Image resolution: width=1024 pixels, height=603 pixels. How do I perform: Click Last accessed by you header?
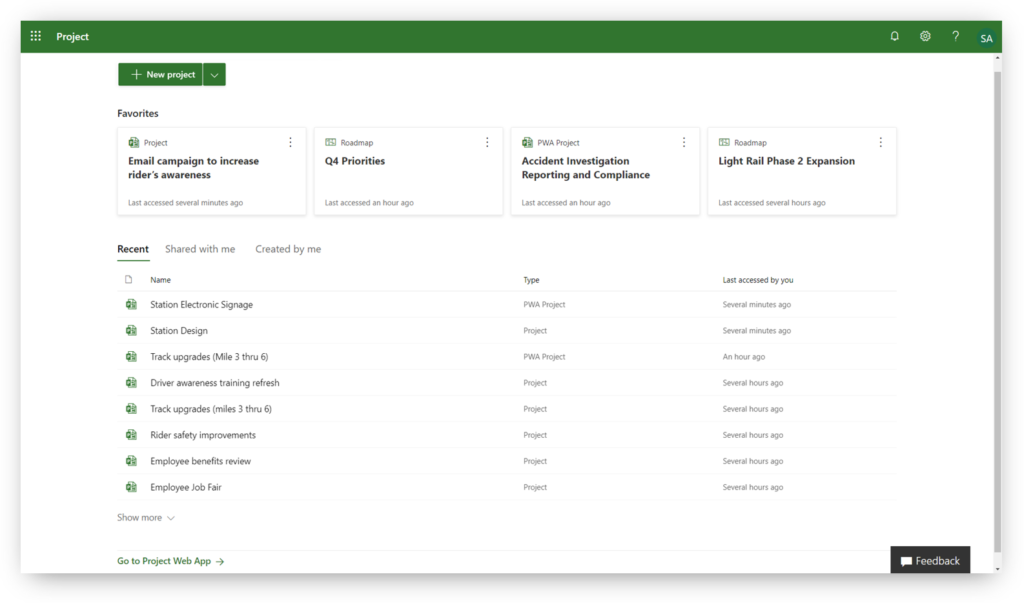758,280
